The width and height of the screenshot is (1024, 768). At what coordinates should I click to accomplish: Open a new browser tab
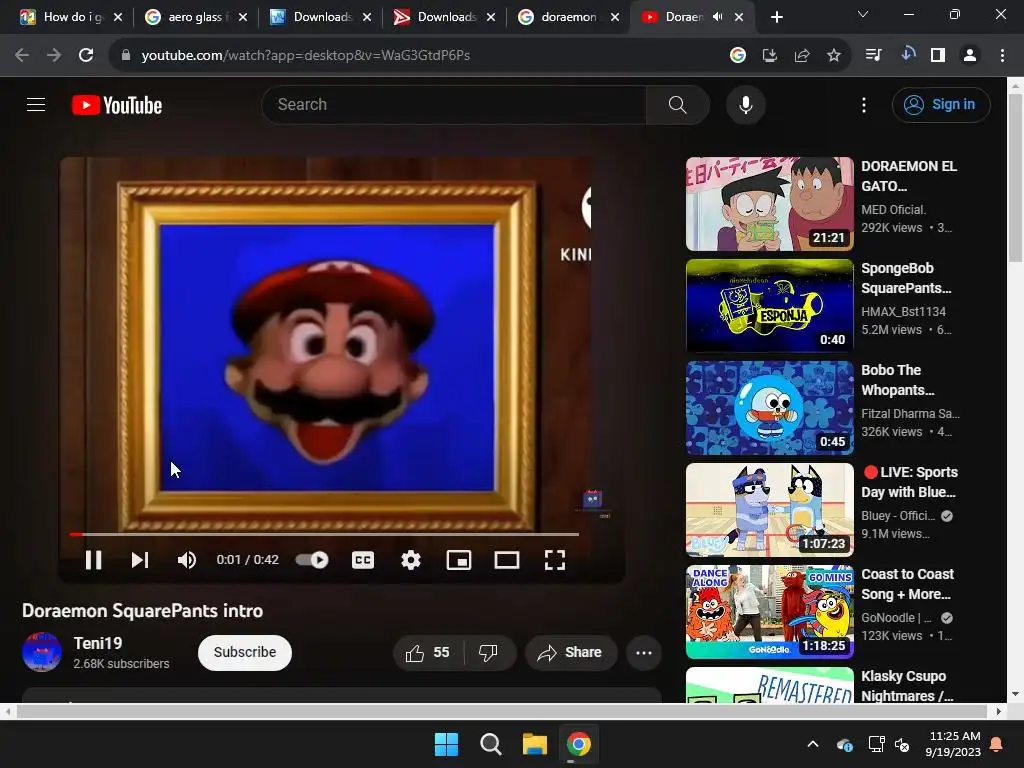point(776,17)
